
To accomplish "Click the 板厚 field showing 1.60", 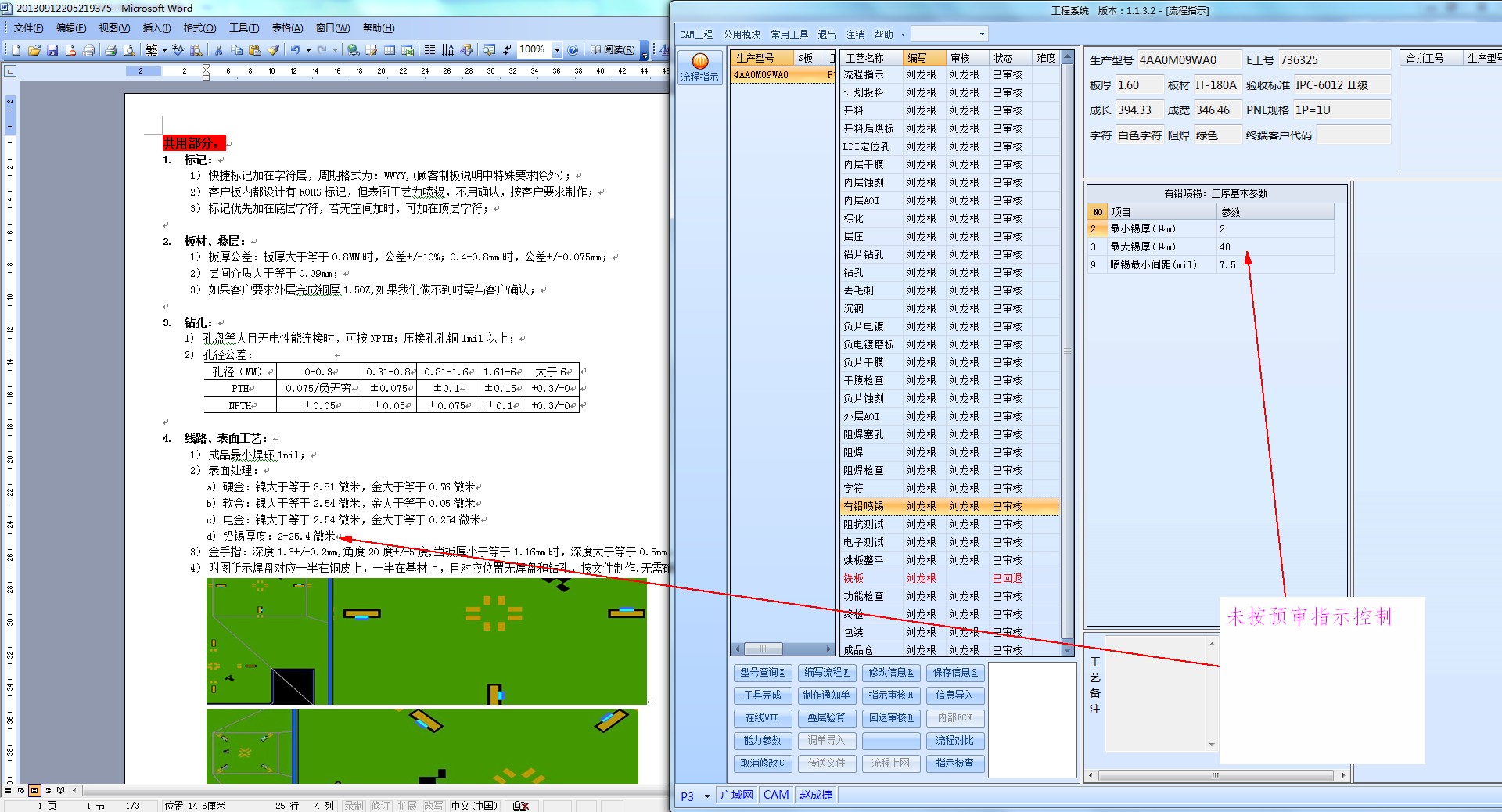I will click(1139, 85).
